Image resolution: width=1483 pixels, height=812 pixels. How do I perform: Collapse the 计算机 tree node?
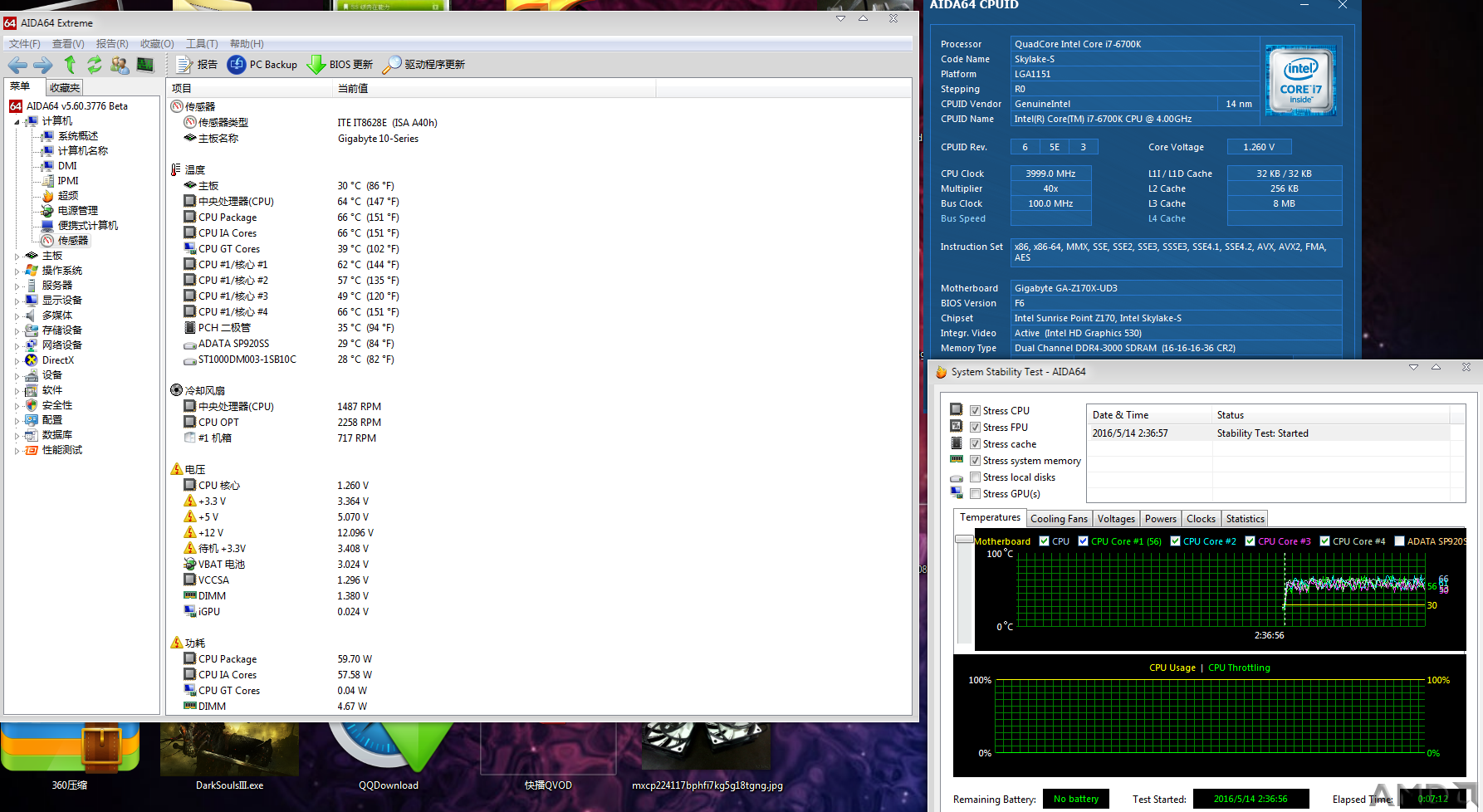point(17,122)
